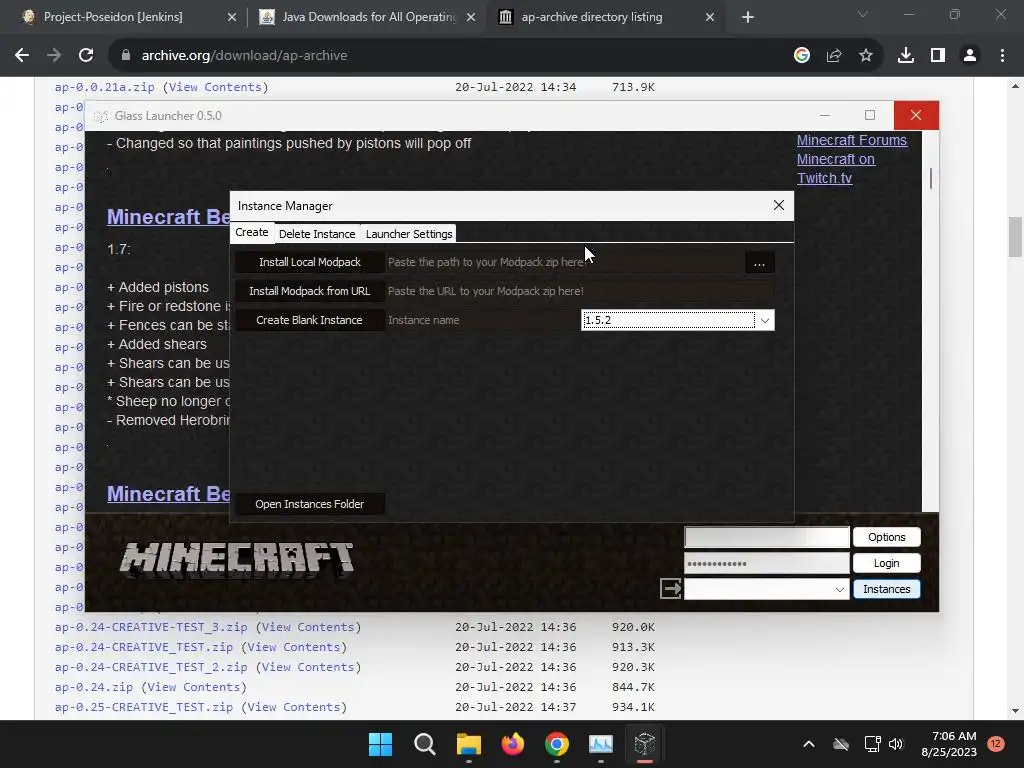This screenshot has height=768, width=1024.
Task: Open Chrome from taskbar
Action: (556, 744)
